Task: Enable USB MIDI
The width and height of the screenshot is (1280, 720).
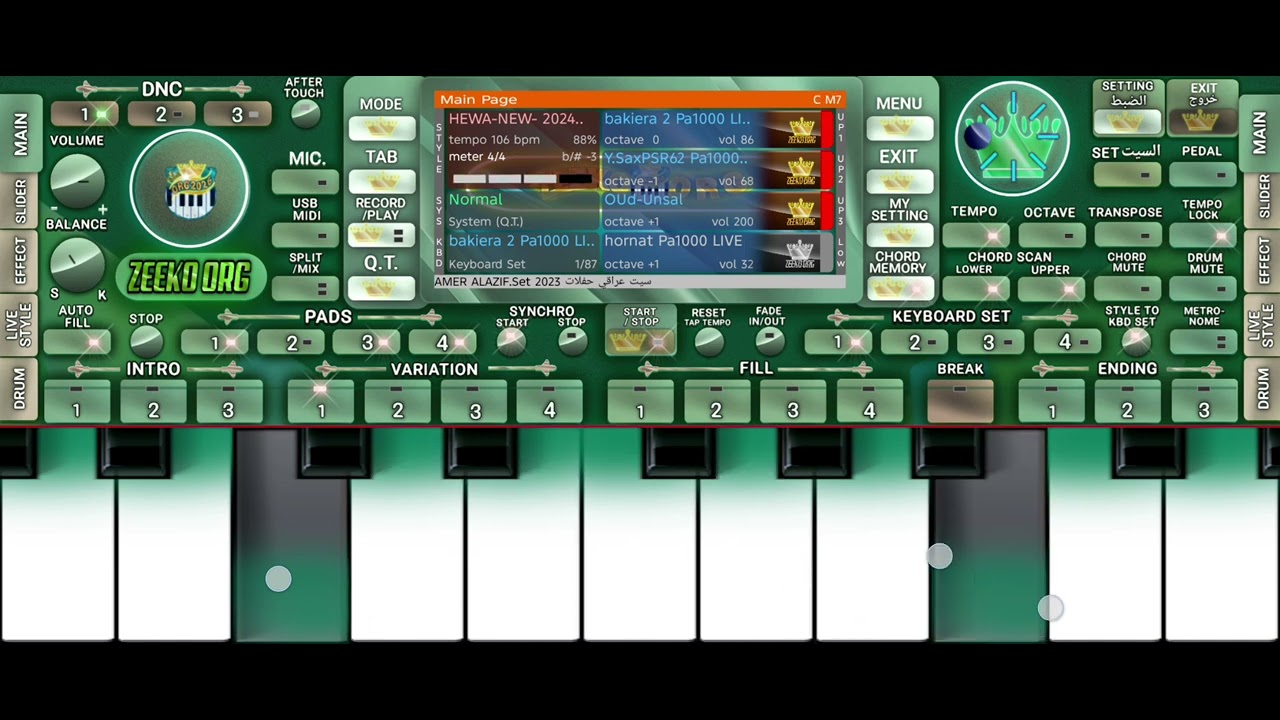Action: tap(305, 235)
